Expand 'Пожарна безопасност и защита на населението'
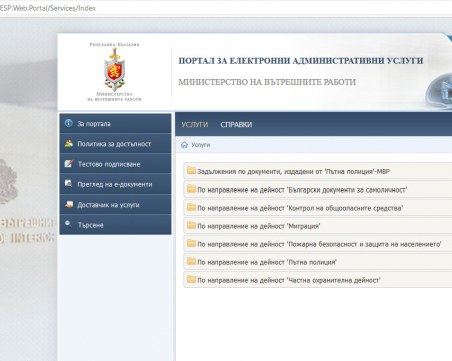The image size is (452, 361). 318,244
